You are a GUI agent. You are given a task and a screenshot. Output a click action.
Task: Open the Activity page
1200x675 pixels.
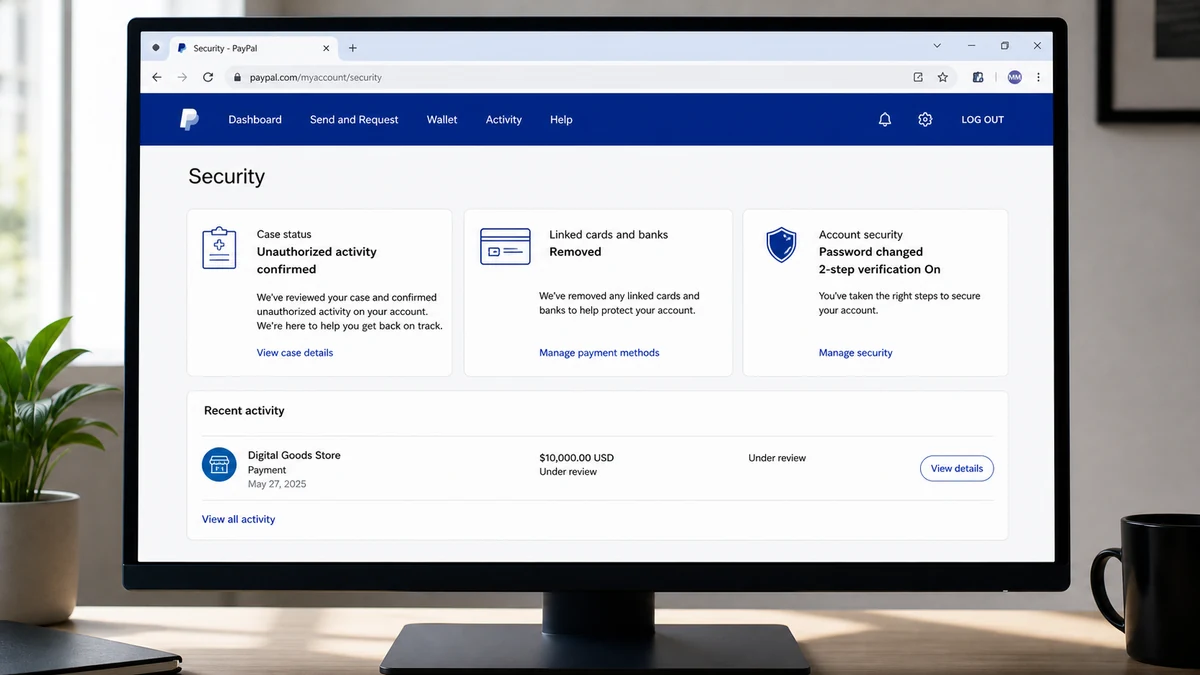(504, 120)
